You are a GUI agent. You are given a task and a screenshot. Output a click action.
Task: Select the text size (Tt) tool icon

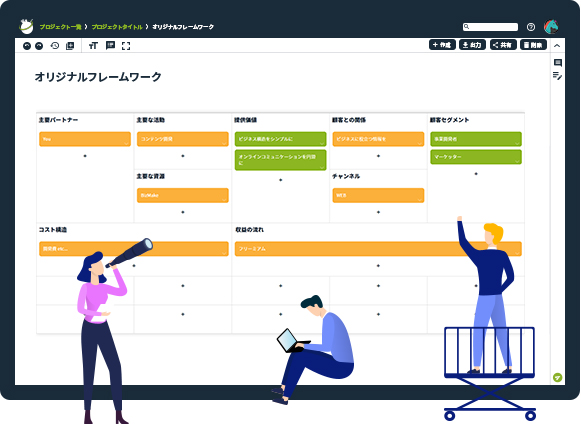(x=93, y=46)
